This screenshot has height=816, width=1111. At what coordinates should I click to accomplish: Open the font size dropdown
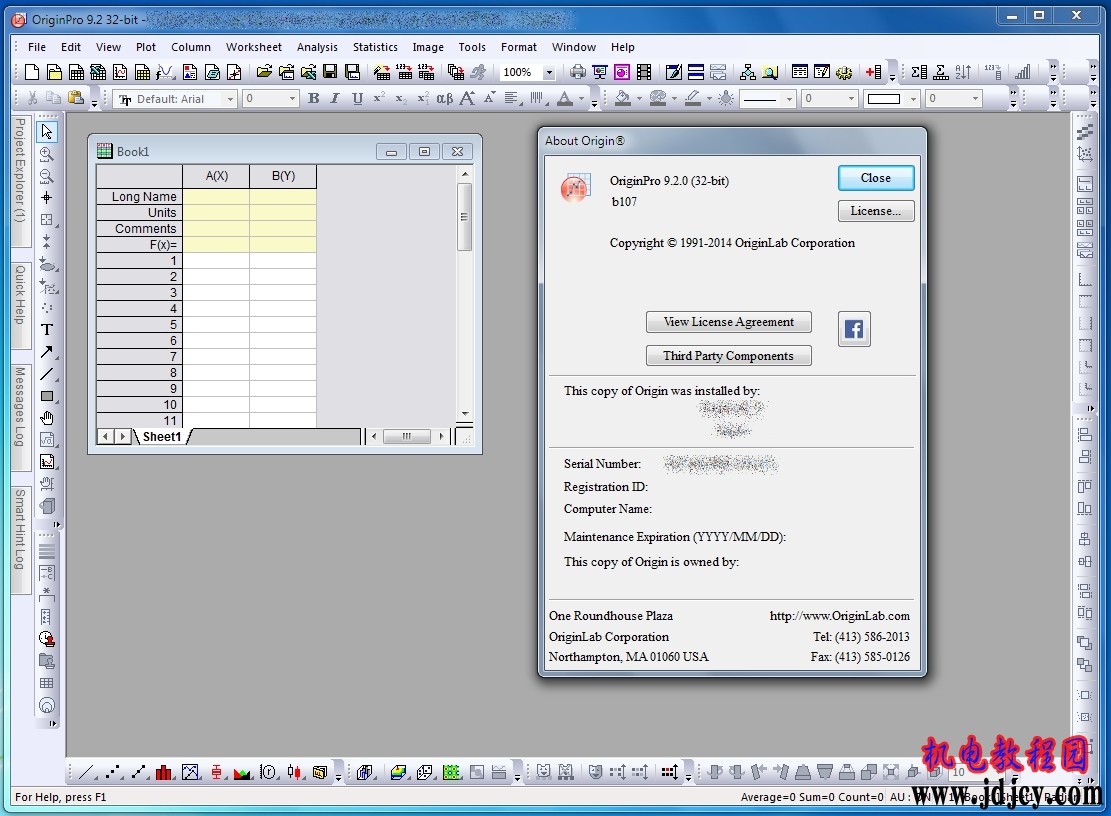coord(293,99)
